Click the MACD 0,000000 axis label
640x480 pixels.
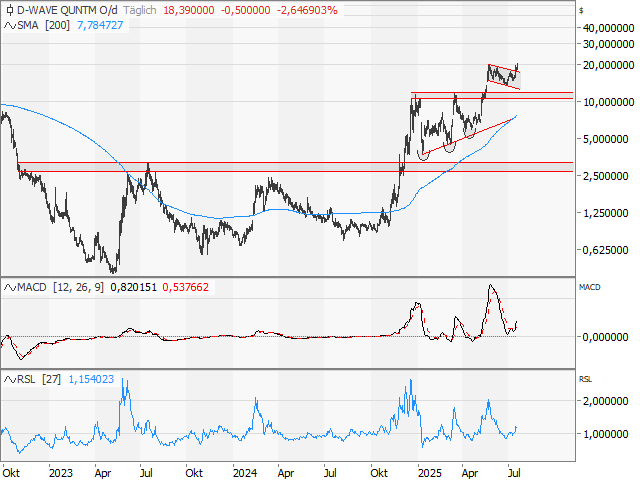(x=605, y=337)
